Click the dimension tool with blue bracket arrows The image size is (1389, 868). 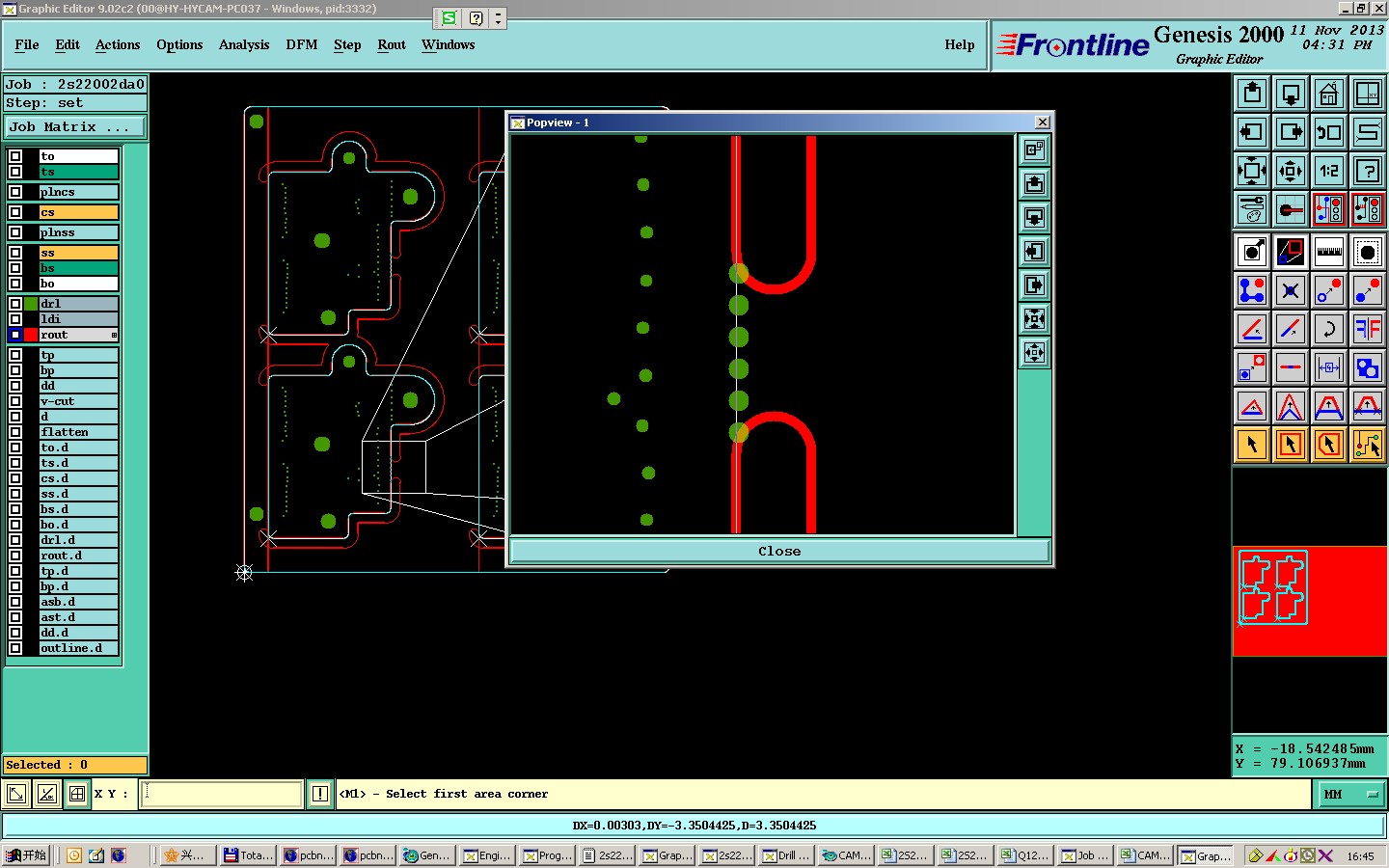tap(1329, 367)
